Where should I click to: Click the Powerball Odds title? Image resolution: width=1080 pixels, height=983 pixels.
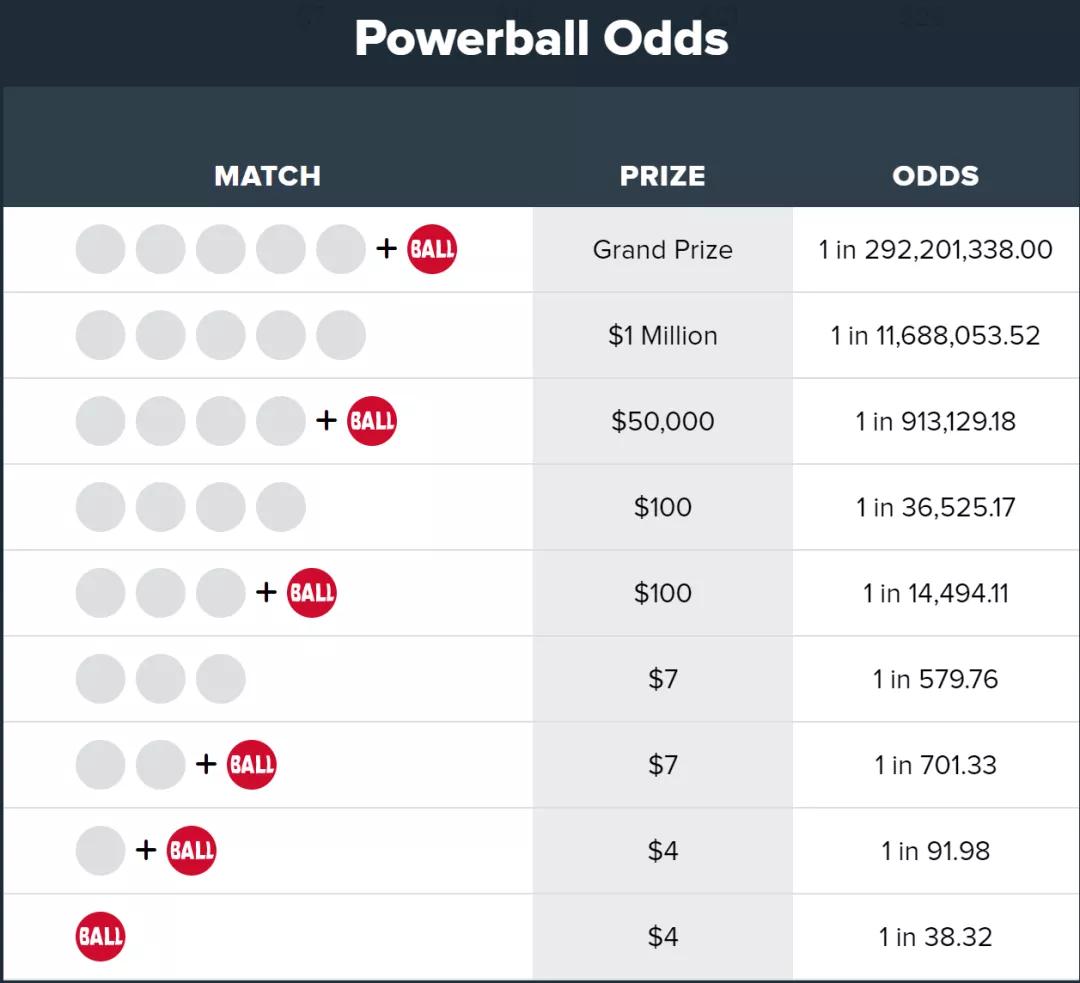coord(541,39)
